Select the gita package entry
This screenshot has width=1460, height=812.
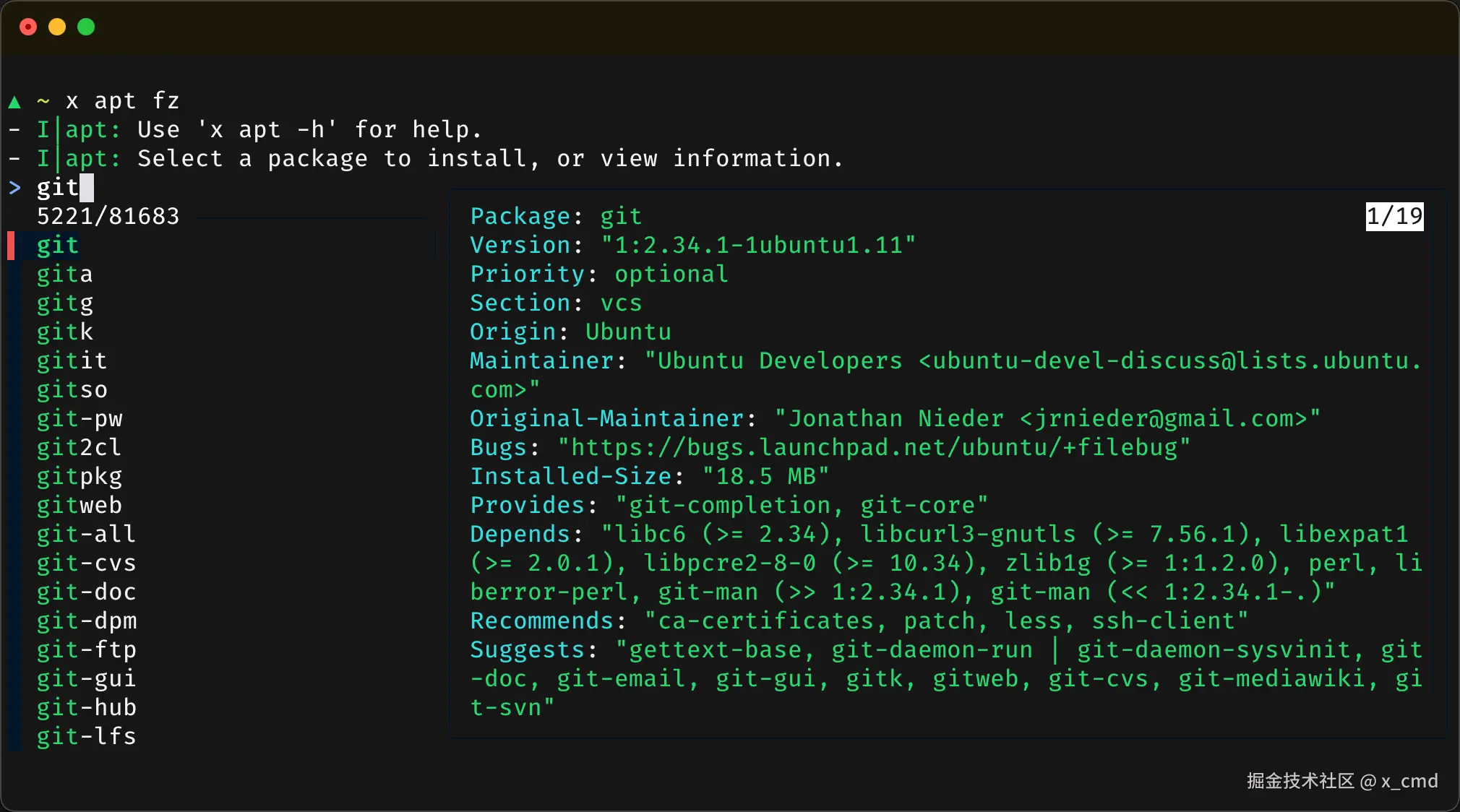(x=65, y=275)
